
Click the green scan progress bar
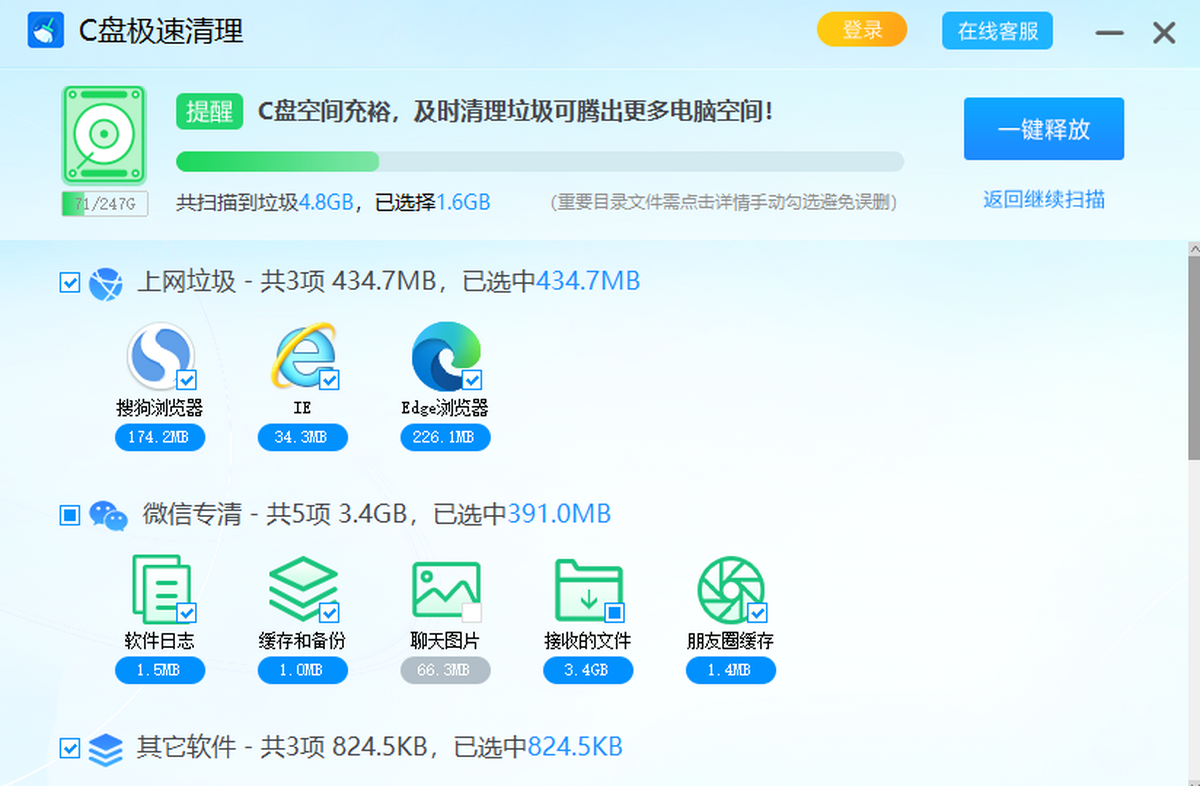540,161
